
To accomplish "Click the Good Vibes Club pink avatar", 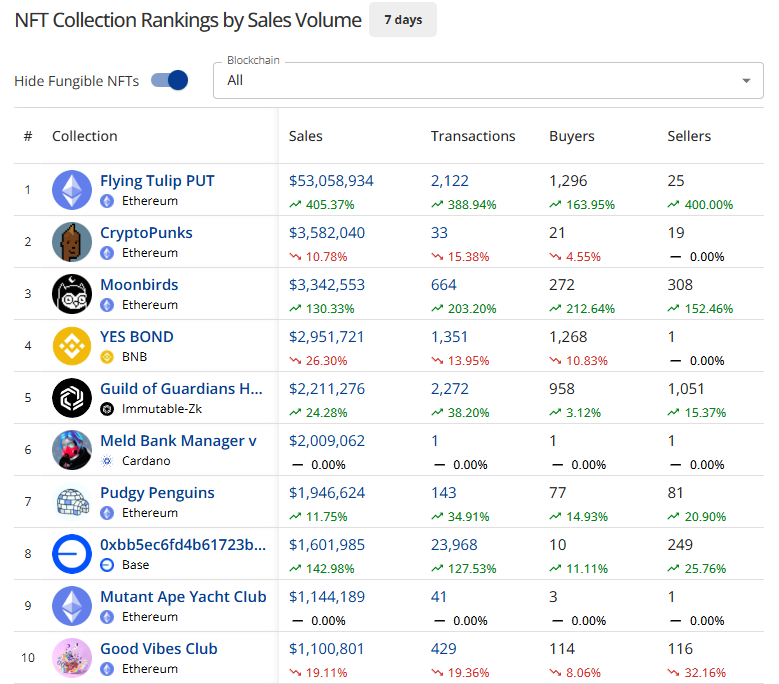I will (72, 658).
